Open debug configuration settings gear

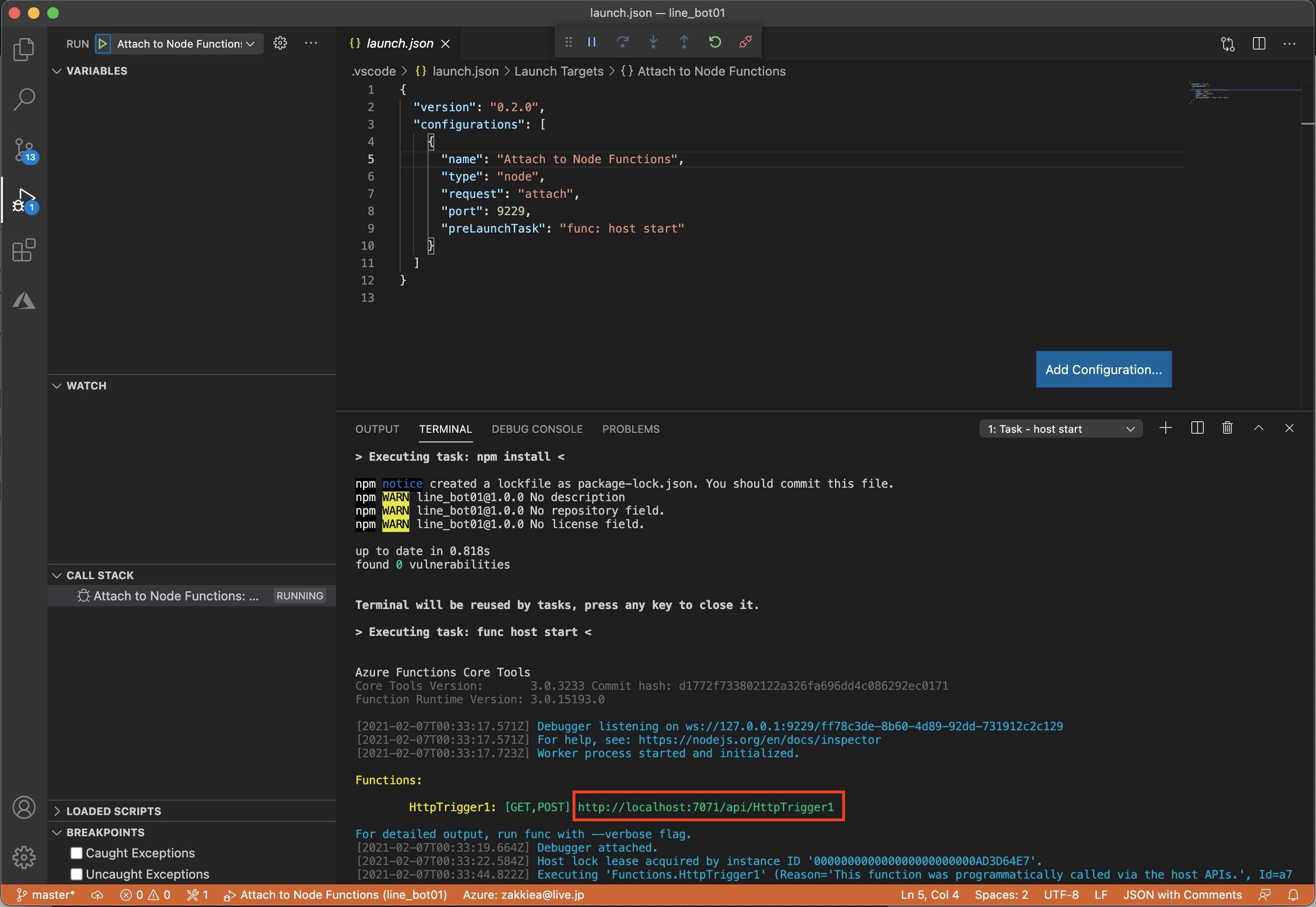(x=280, y=43)
